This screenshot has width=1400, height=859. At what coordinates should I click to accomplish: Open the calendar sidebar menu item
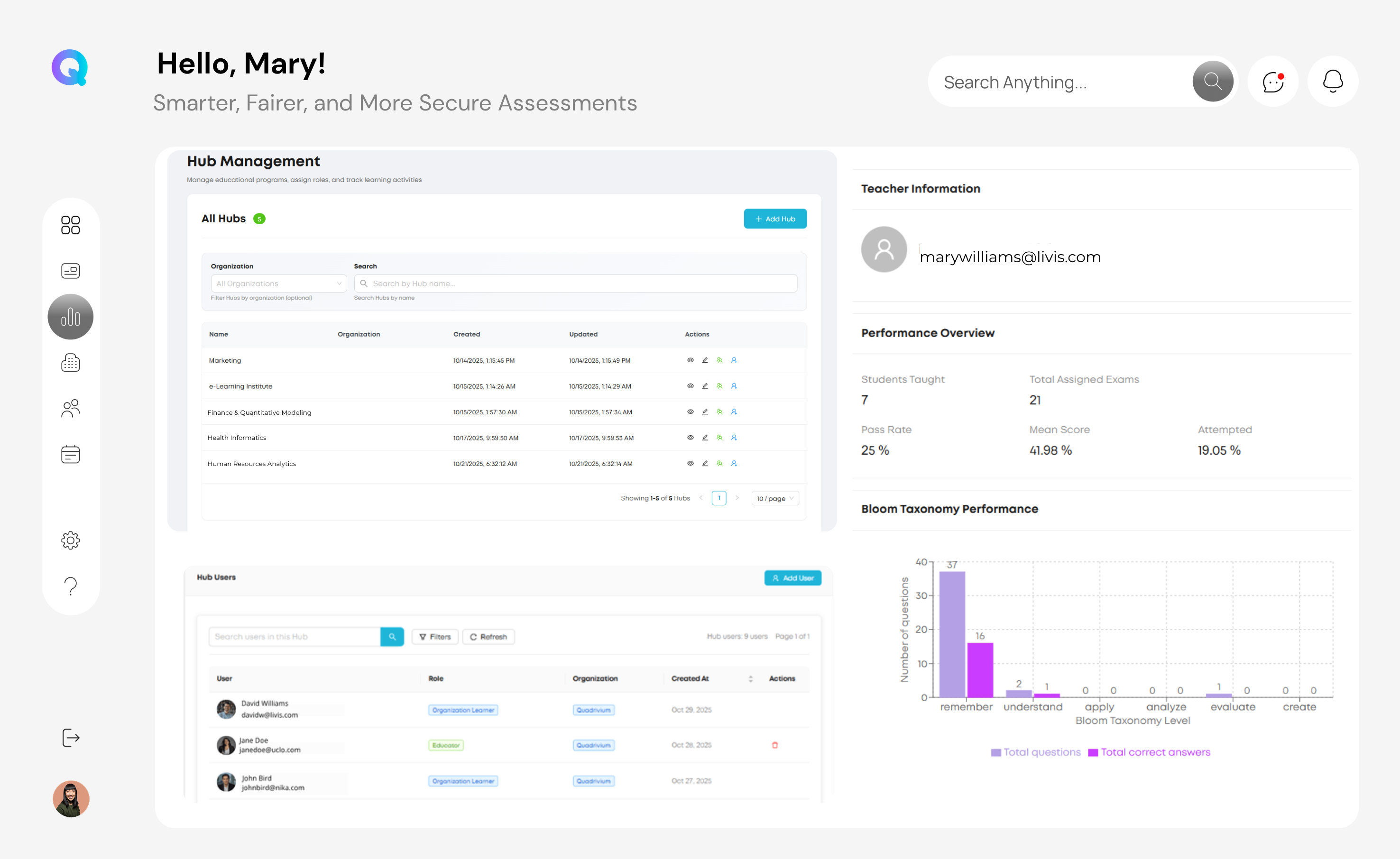pyautogui.click(x=71, y=455)
